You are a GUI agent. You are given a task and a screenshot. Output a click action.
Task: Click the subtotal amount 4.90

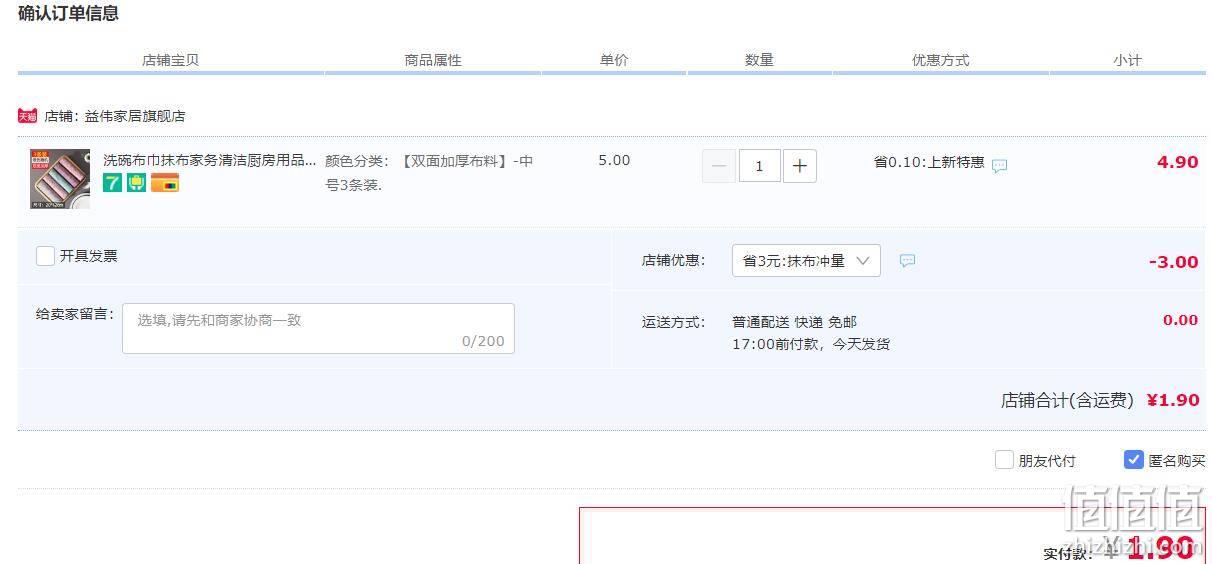1177,162
